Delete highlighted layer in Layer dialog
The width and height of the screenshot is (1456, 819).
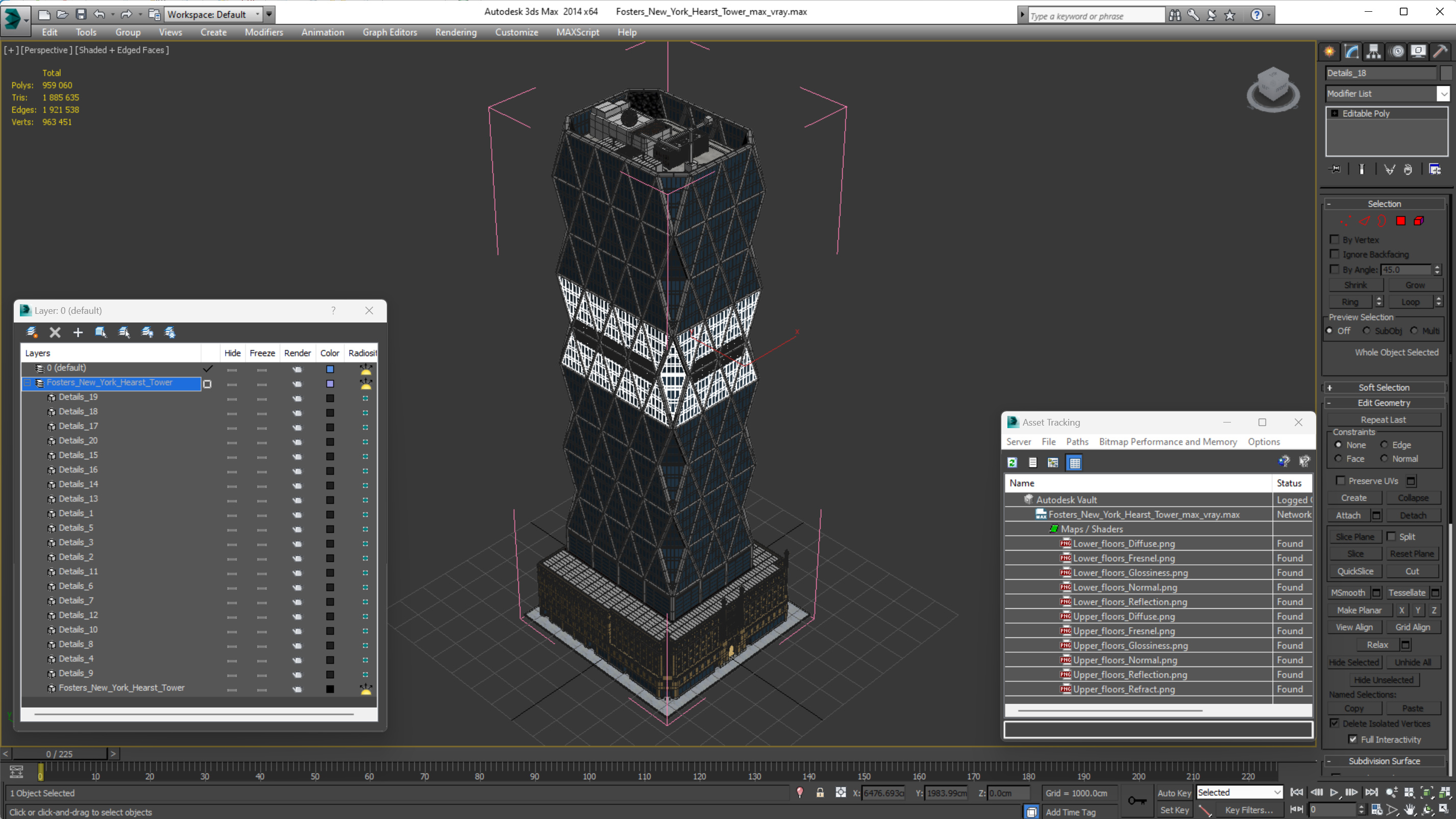coord(55,332)
